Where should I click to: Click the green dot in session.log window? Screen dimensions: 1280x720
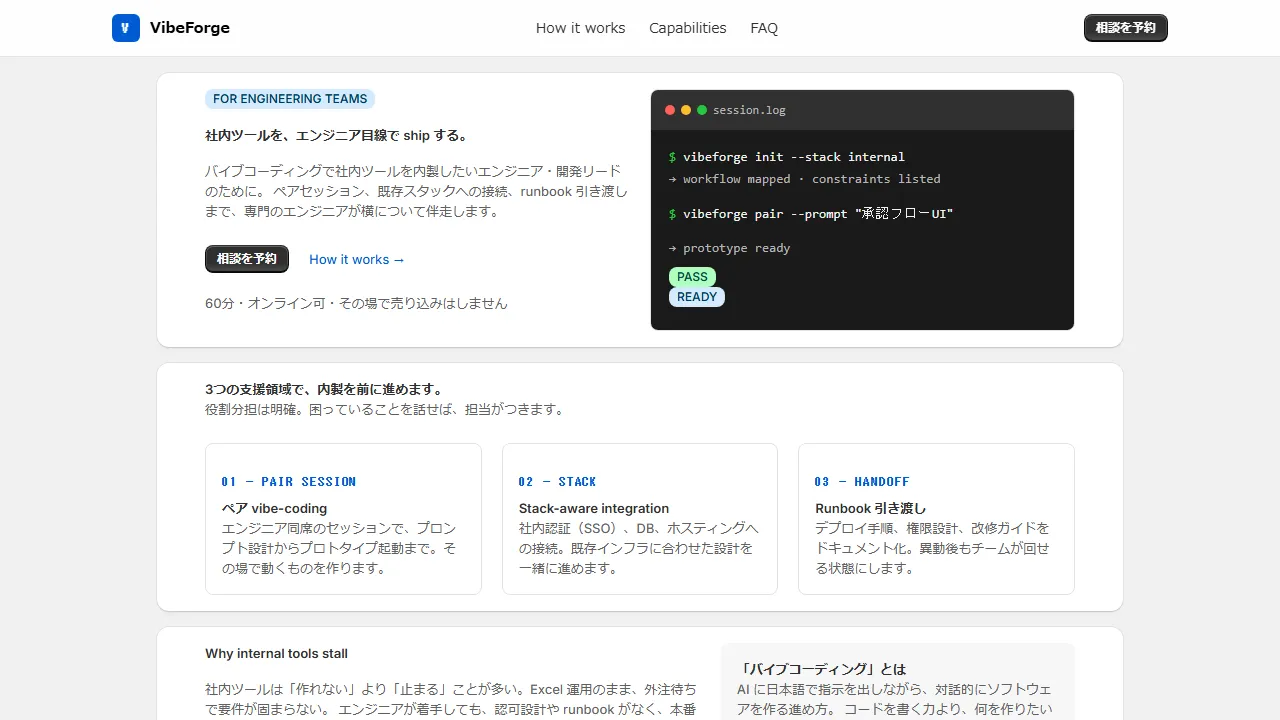(x=702, y=110)
